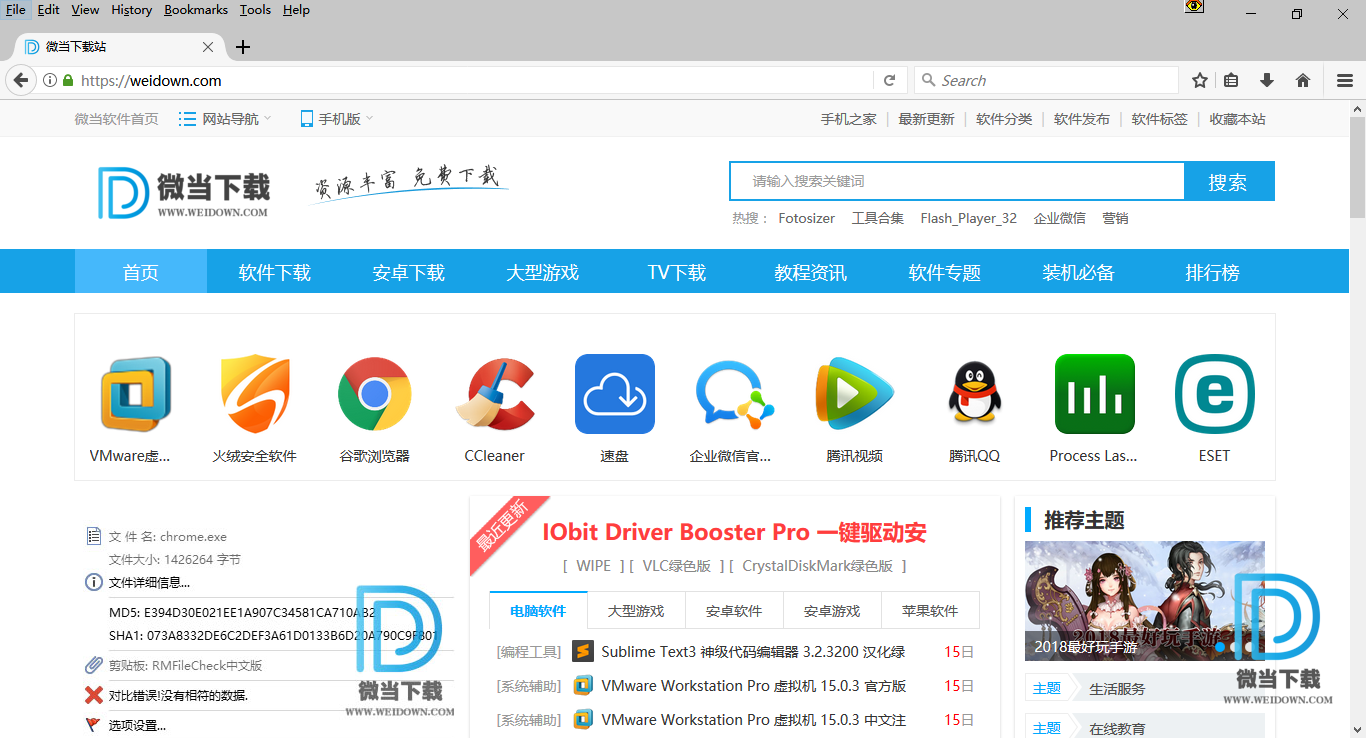Viewport: 1366px width, 738px height.
Task: Click the browser Search box
Action: [x=1046, y=80]
